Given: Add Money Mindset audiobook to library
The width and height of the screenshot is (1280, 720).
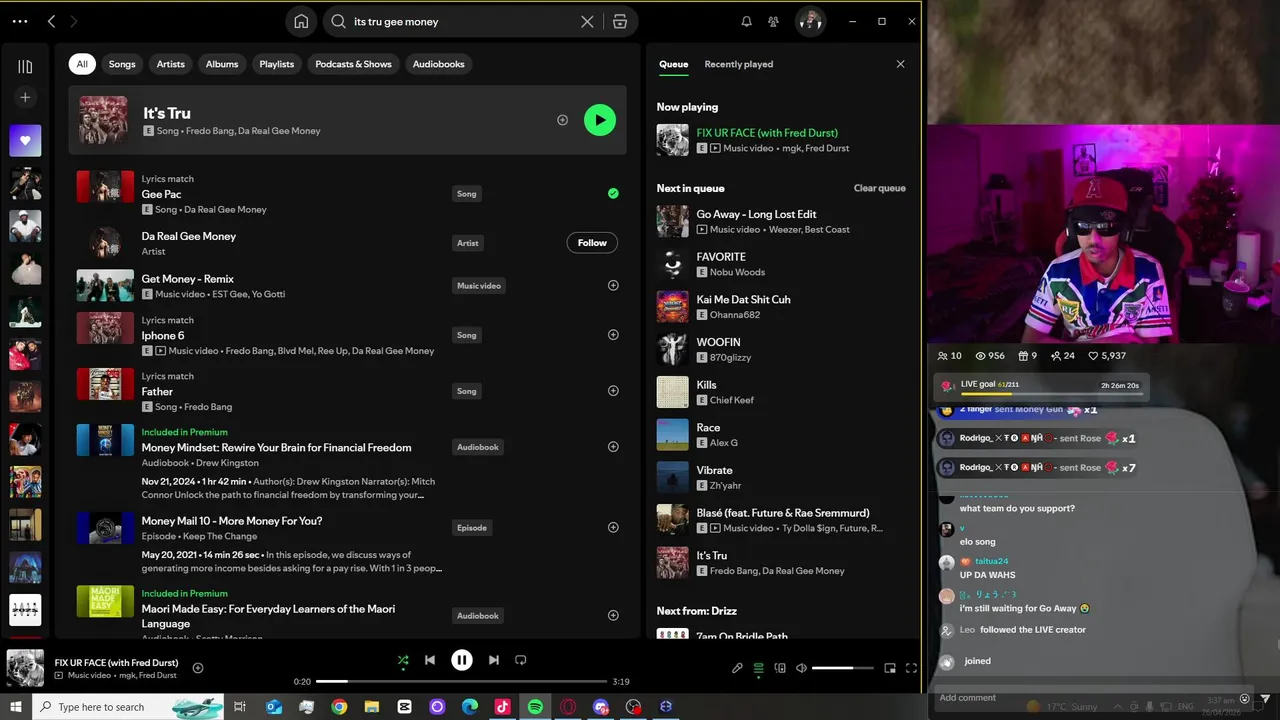Looking at the screenshot, I should tap(613, 447).
